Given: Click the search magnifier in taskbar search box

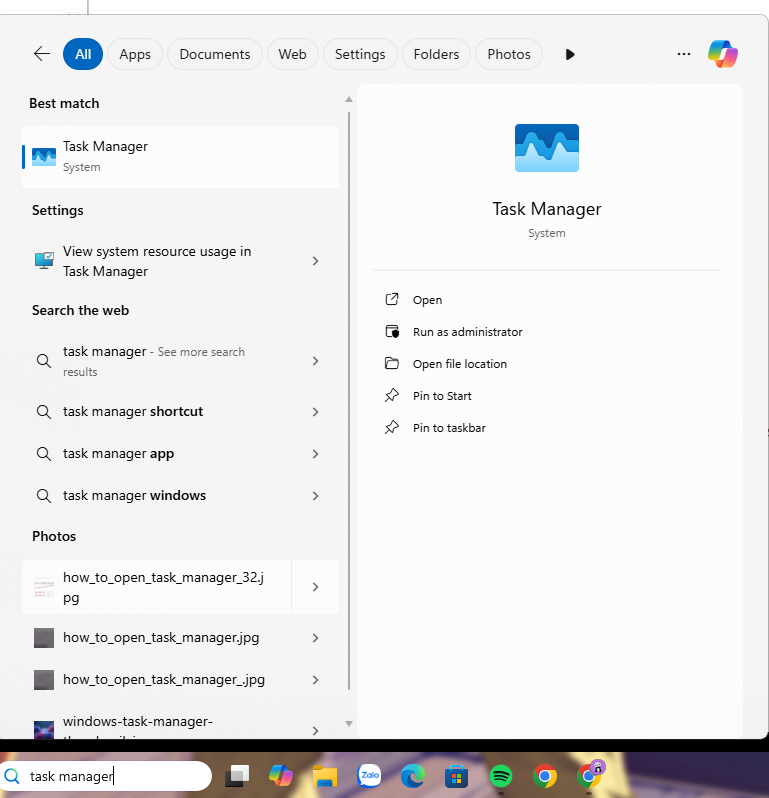Looking at the screenshot, I should [x=12, y=776].
